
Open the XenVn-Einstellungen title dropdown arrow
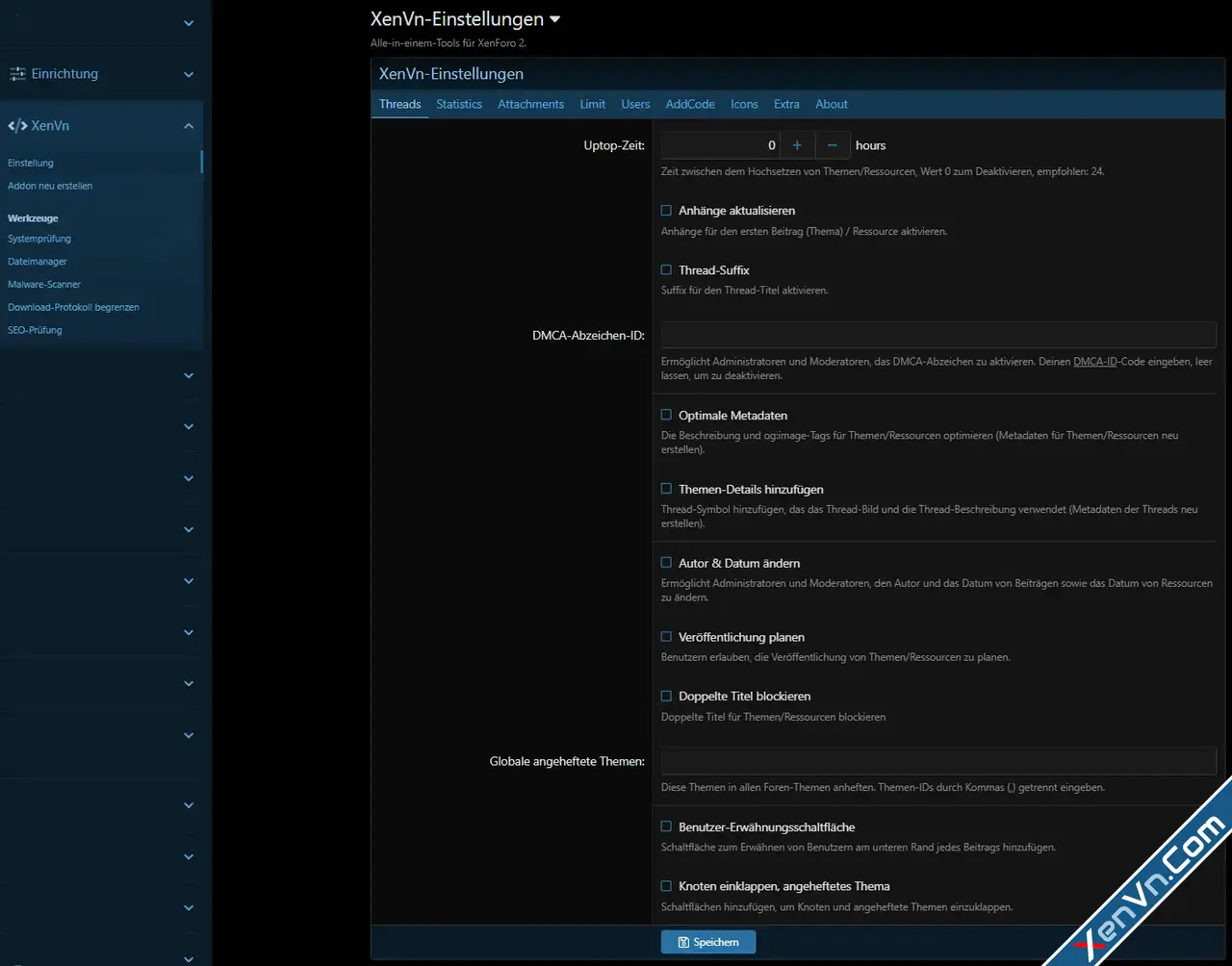(554, 19)
